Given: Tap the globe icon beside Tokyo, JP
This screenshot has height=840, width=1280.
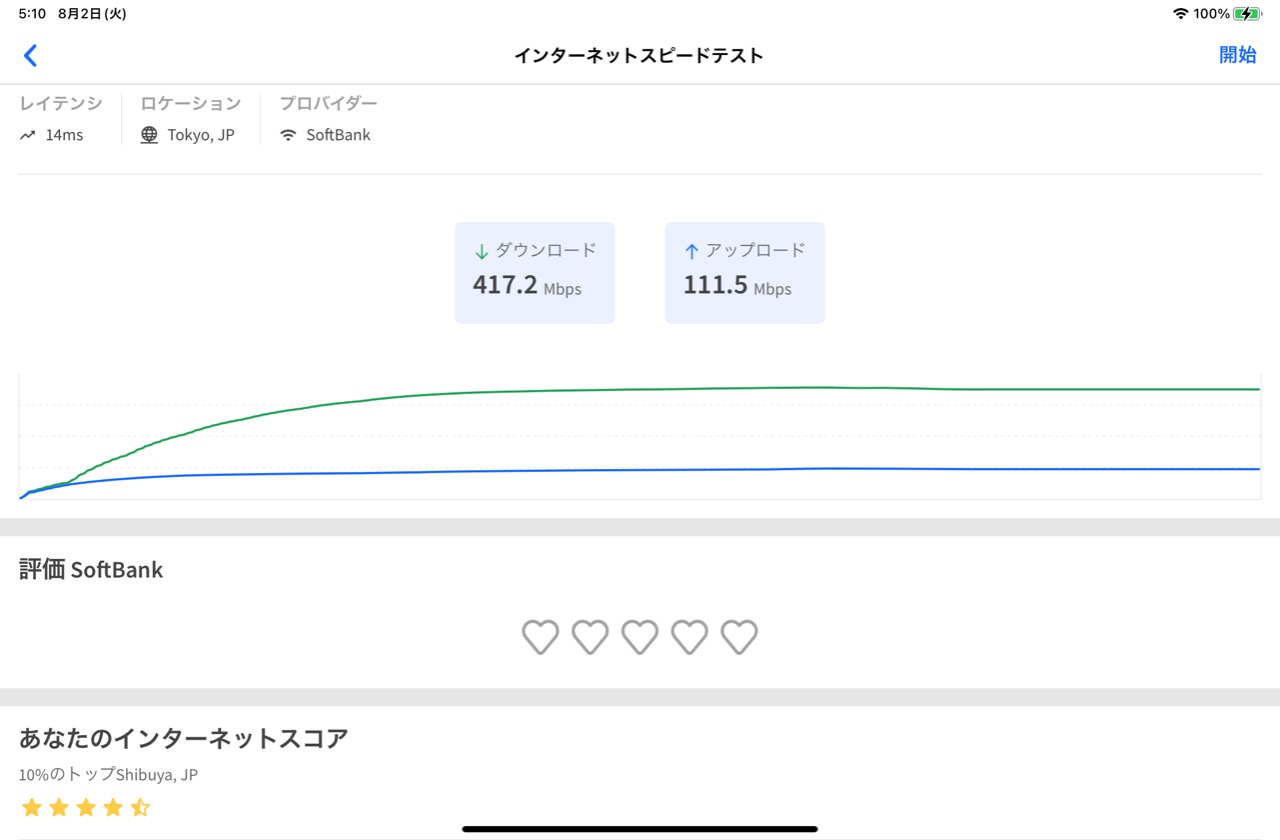Looking at the screenshot, I should [149, 135].
